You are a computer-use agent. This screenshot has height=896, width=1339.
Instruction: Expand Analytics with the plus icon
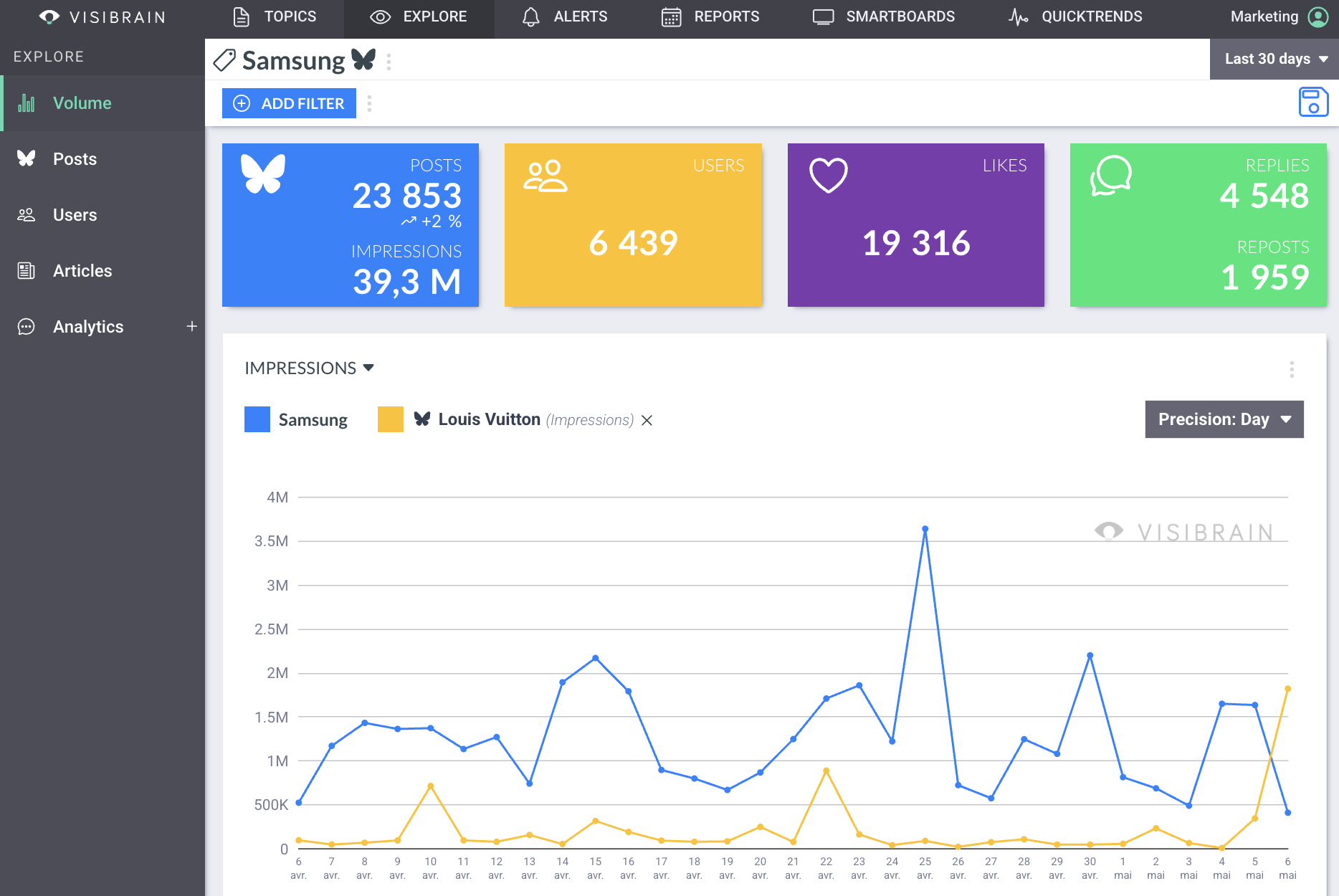[x=191, y=326]
